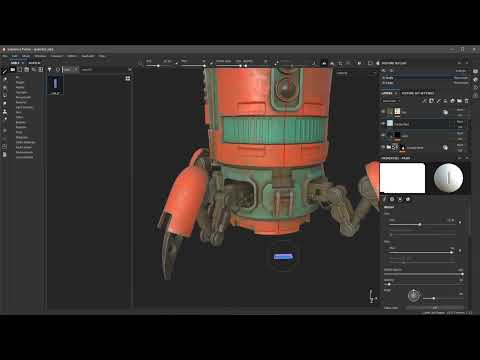Switch to the Texture Set Settings tab

click(x=418, y=93)
